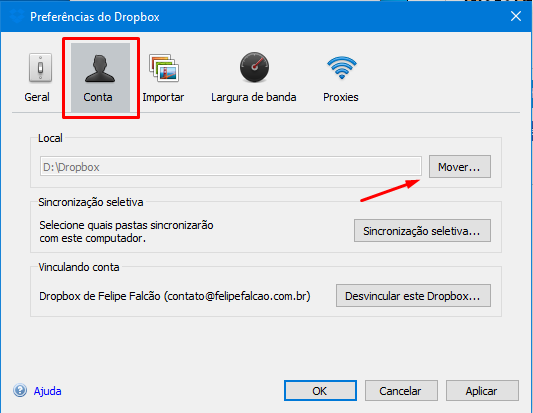The image size is (533, 413).
Task: Confirm with the OK button
Action: (320, 391)
